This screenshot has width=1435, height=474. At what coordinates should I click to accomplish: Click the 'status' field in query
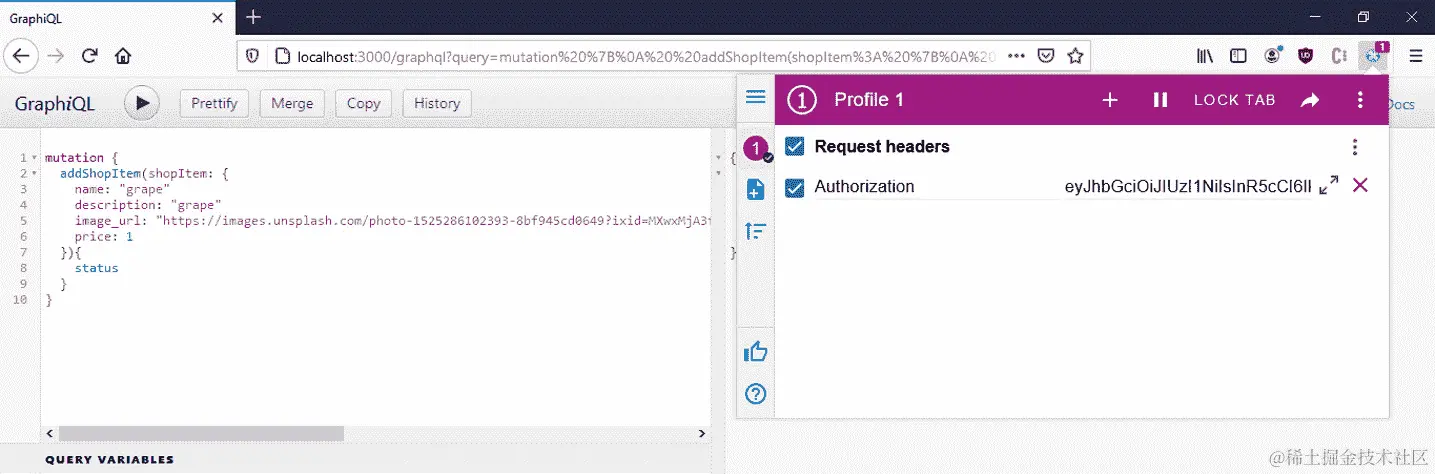96,268
